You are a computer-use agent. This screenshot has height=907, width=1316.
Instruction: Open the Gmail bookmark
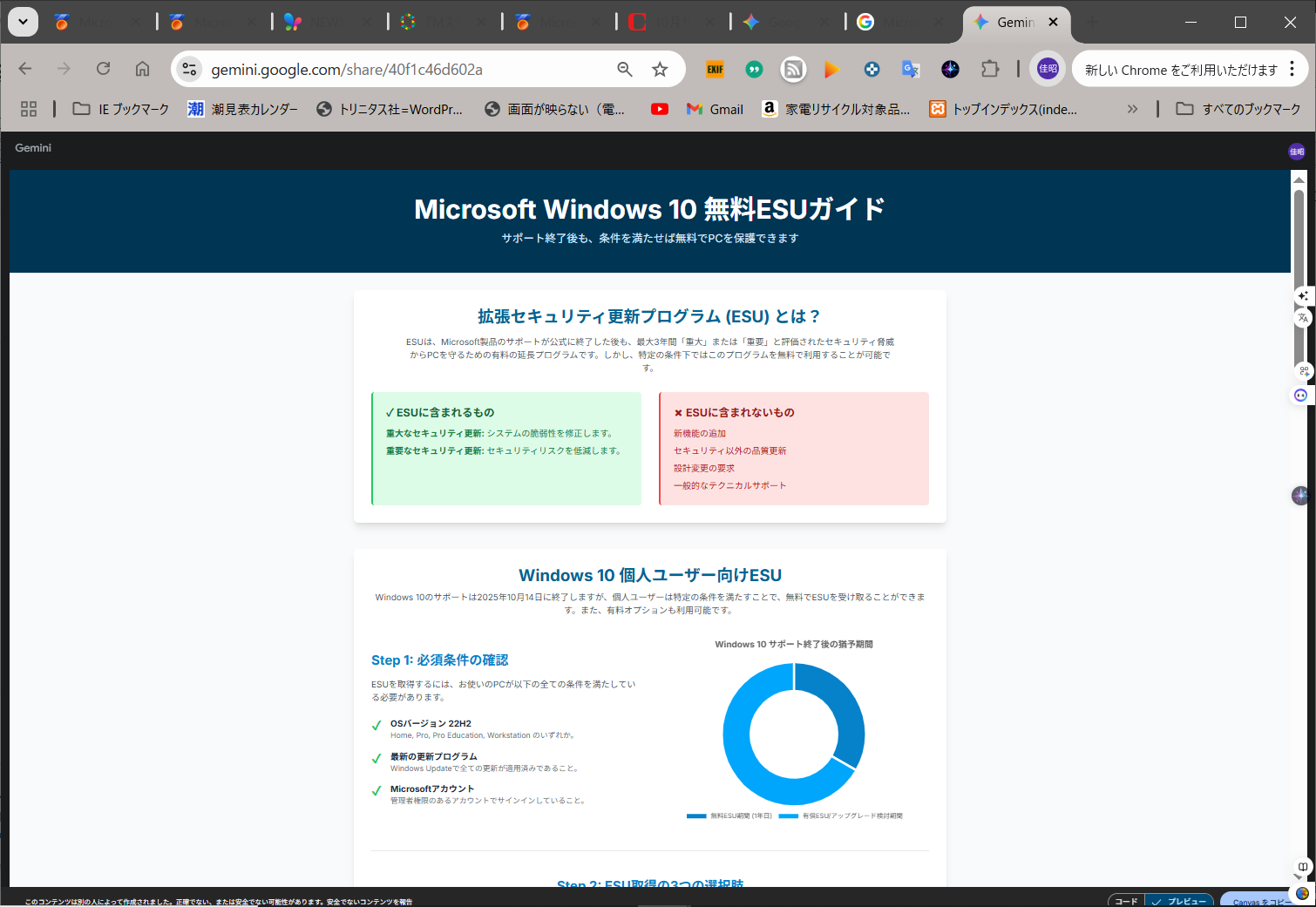pos(715,109)
